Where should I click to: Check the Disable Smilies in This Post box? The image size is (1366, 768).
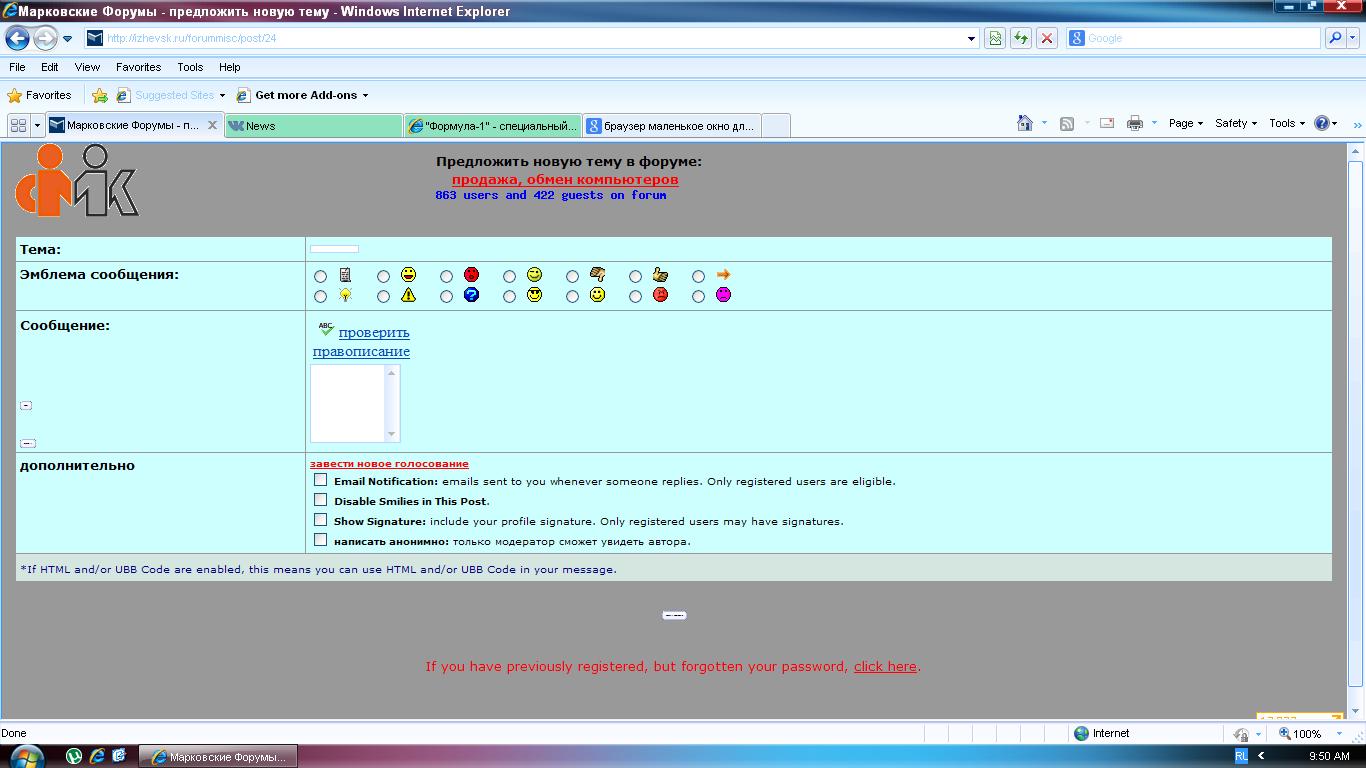pyautogui.click(x=320, y=500)
